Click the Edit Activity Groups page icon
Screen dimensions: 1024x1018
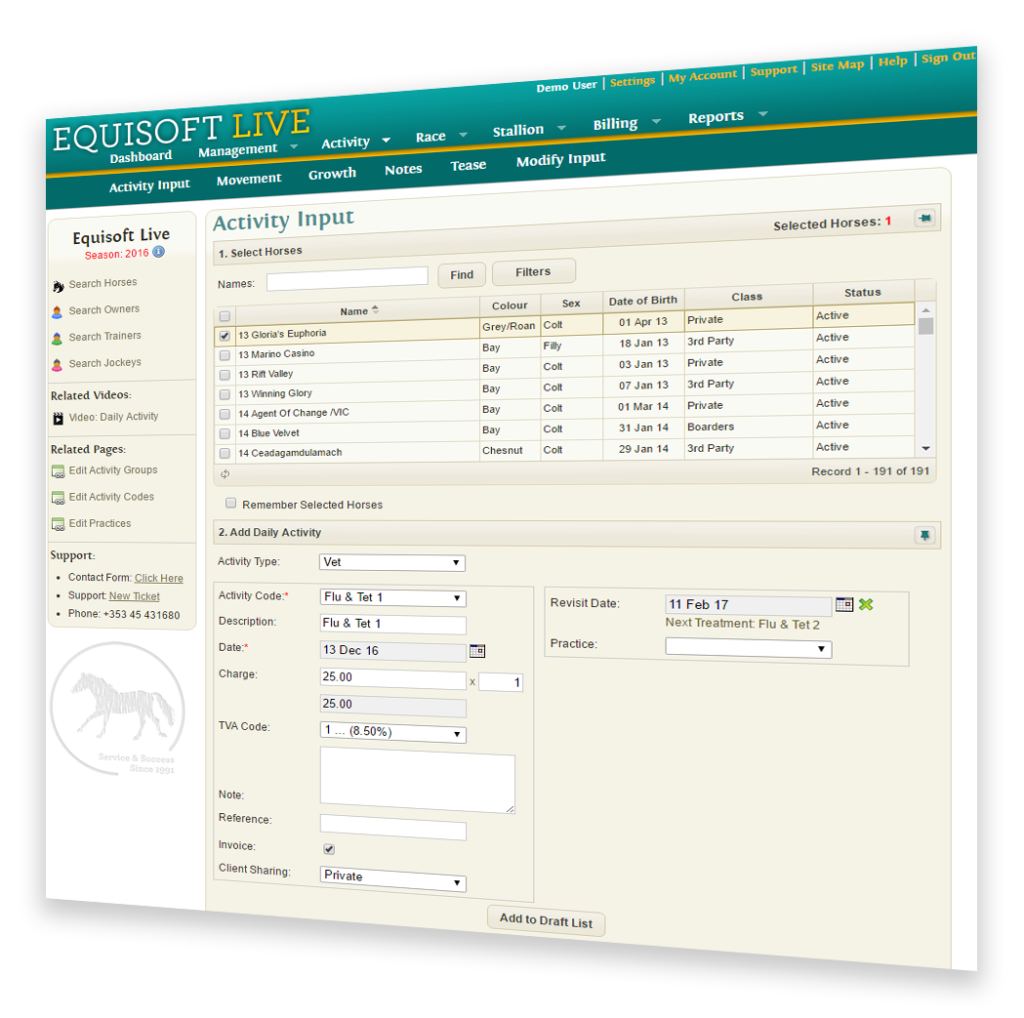pos(58,470)
